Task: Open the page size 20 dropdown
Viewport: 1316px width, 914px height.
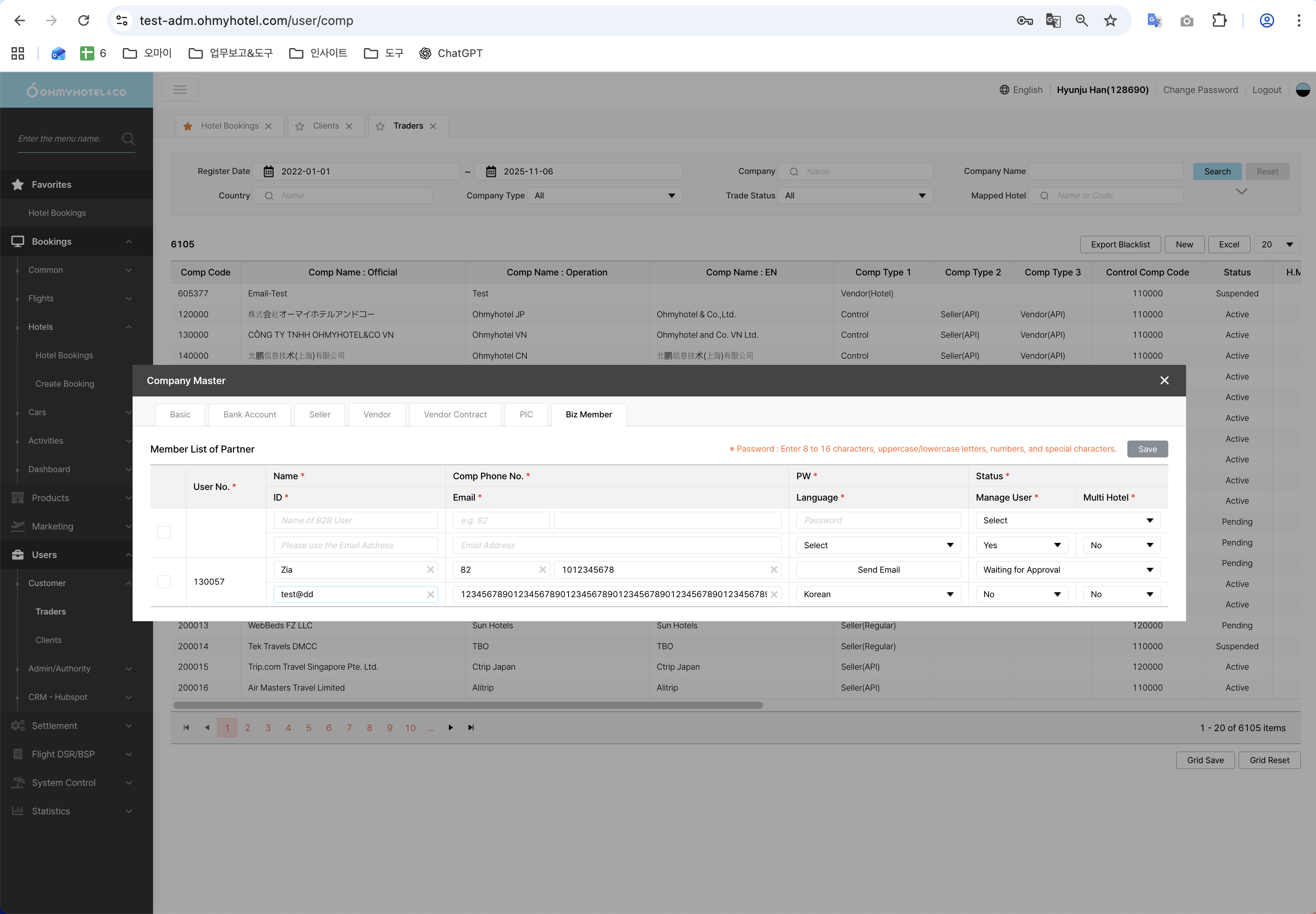Action: [1276, 245]
